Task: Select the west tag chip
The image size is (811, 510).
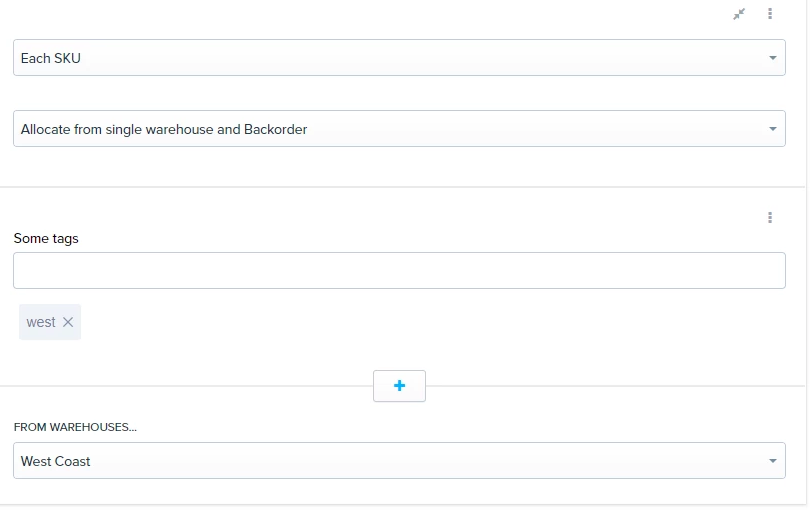Action: tap(50, 322)
